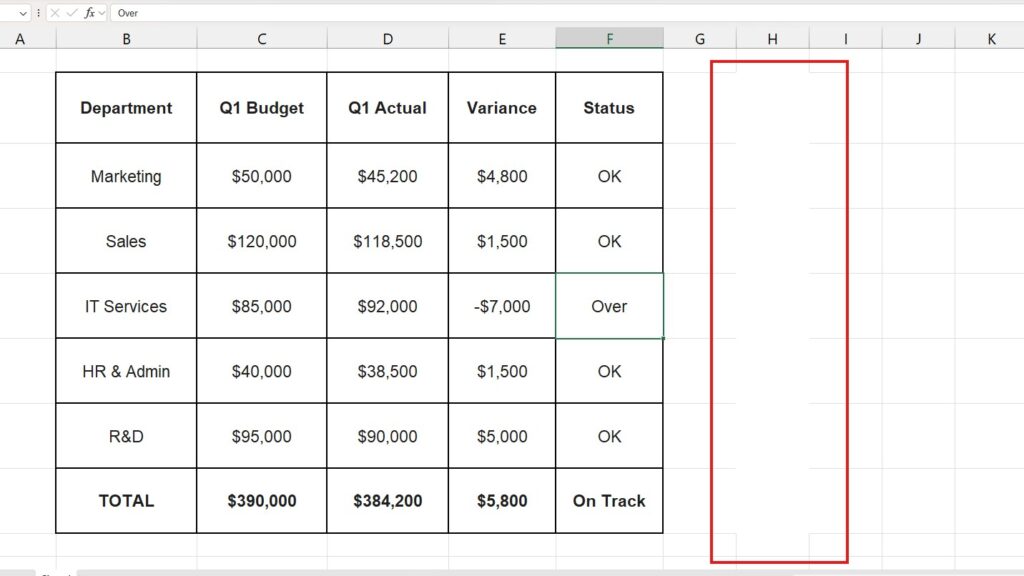Click the cell containing 'Over' status
The image size is (1024, 576).
pyautogui.click(x=610, y=306)
